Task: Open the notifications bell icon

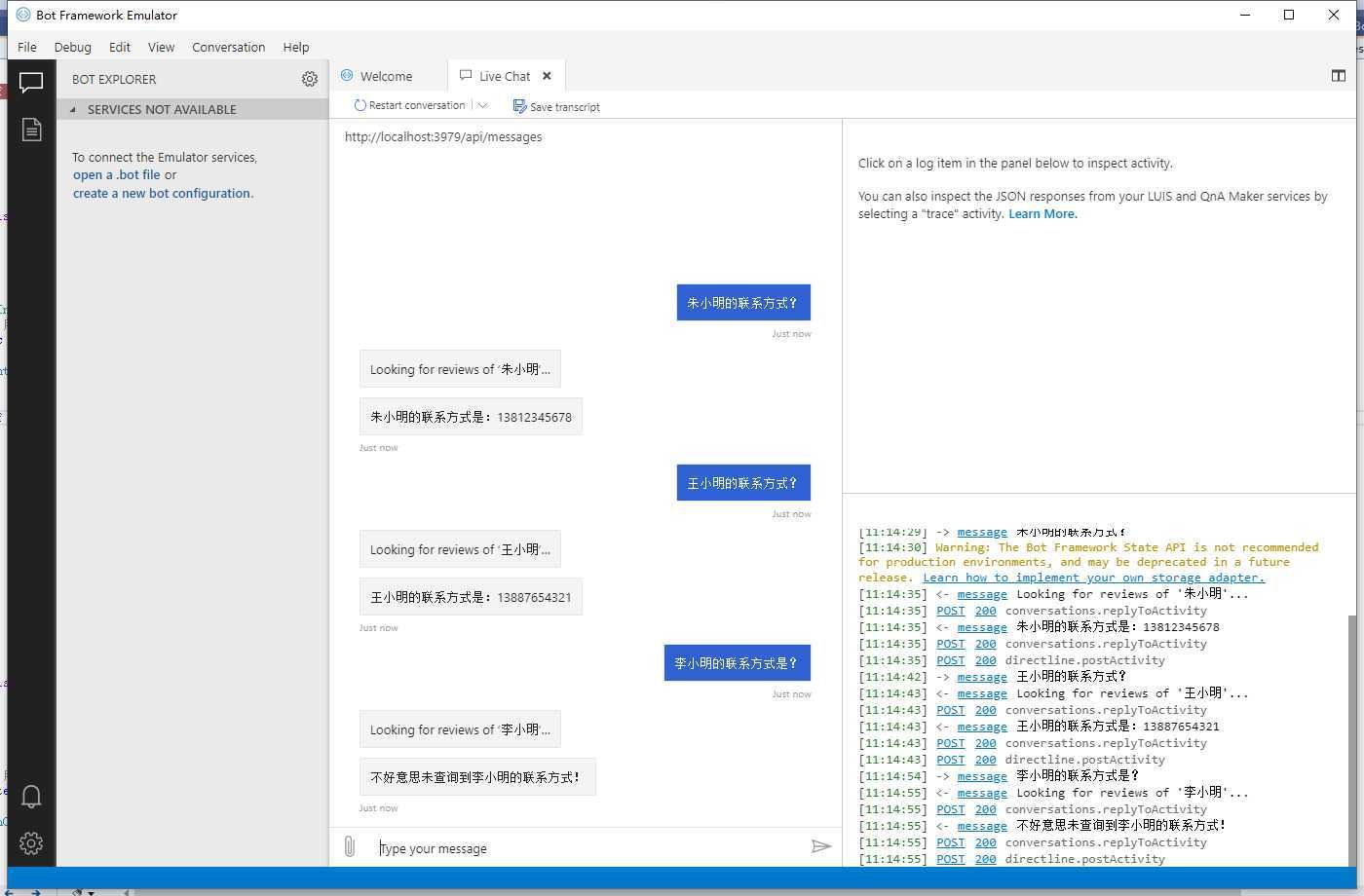Action: (31, 797)
